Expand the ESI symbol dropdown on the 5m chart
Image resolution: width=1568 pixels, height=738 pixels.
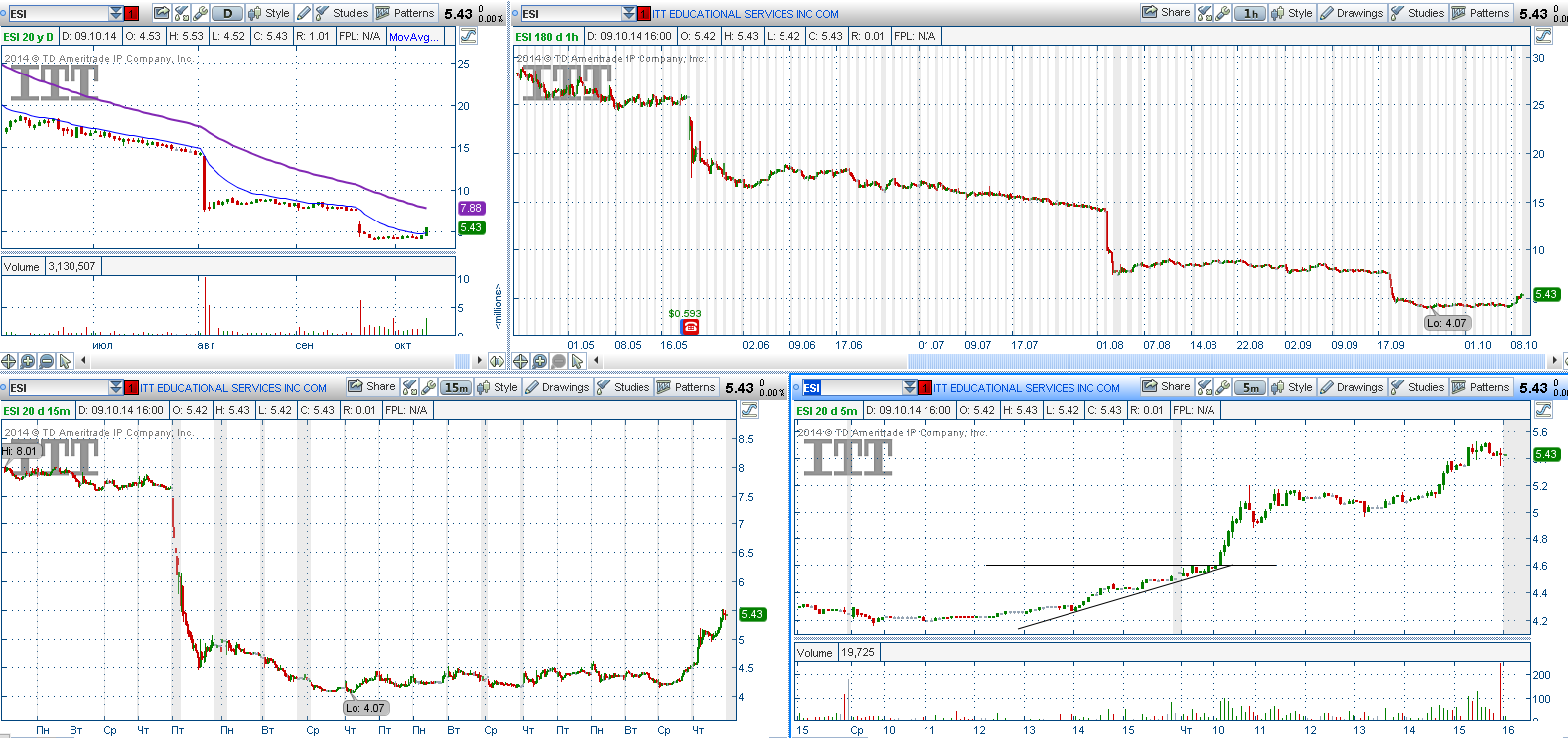(x=910, y=387)
